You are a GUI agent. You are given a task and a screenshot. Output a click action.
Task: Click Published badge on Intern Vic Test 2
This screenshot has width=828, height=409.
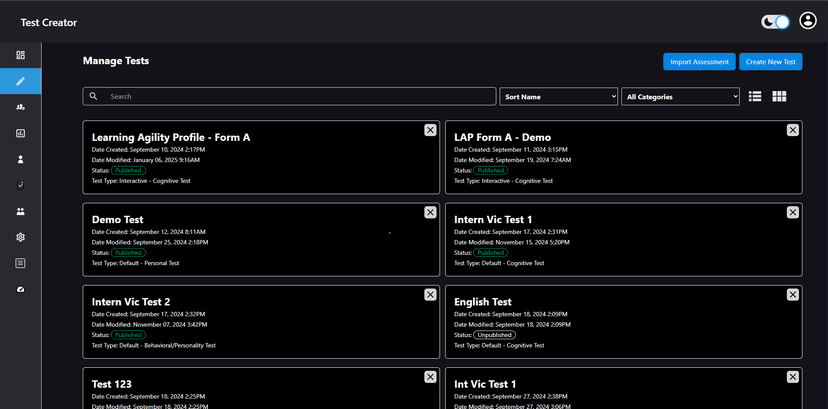(x=128, y=335)
